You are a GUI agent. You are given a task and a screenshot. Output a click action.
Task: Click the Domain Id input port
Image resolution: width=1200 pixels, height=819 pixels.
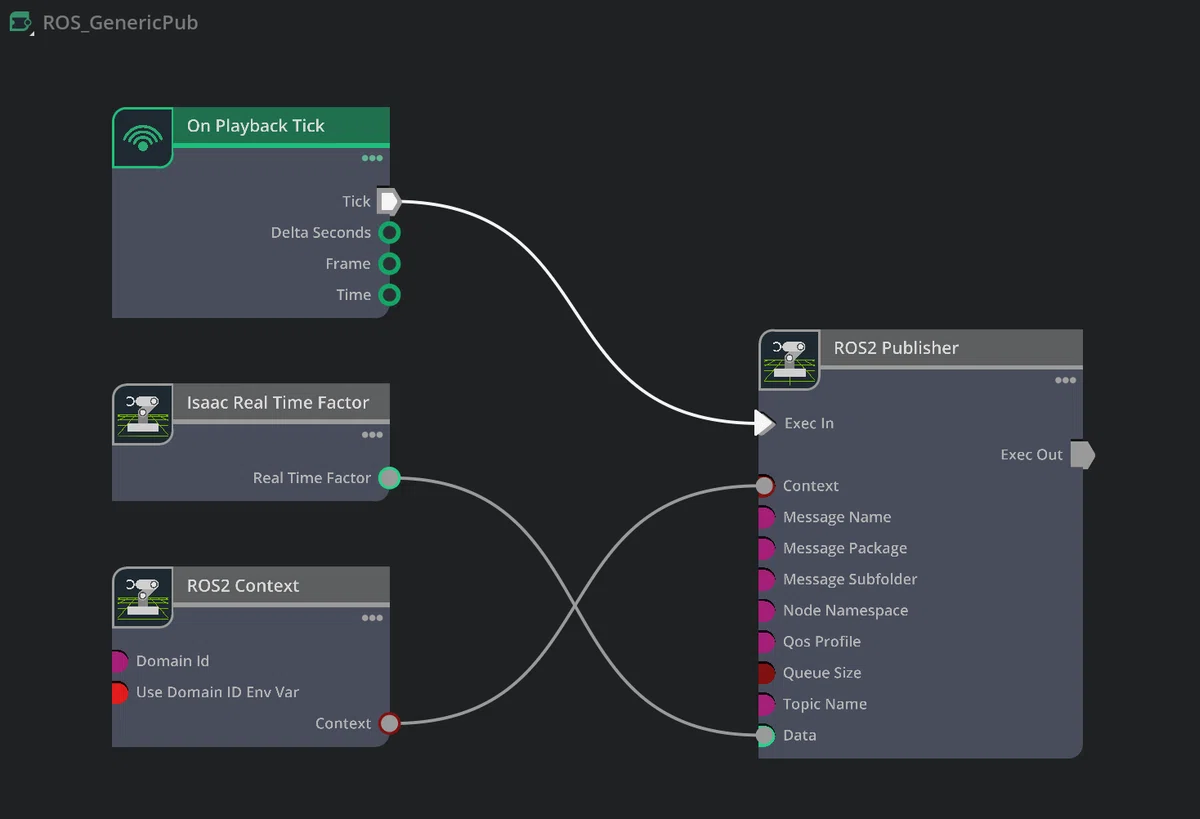coord(119,661)
